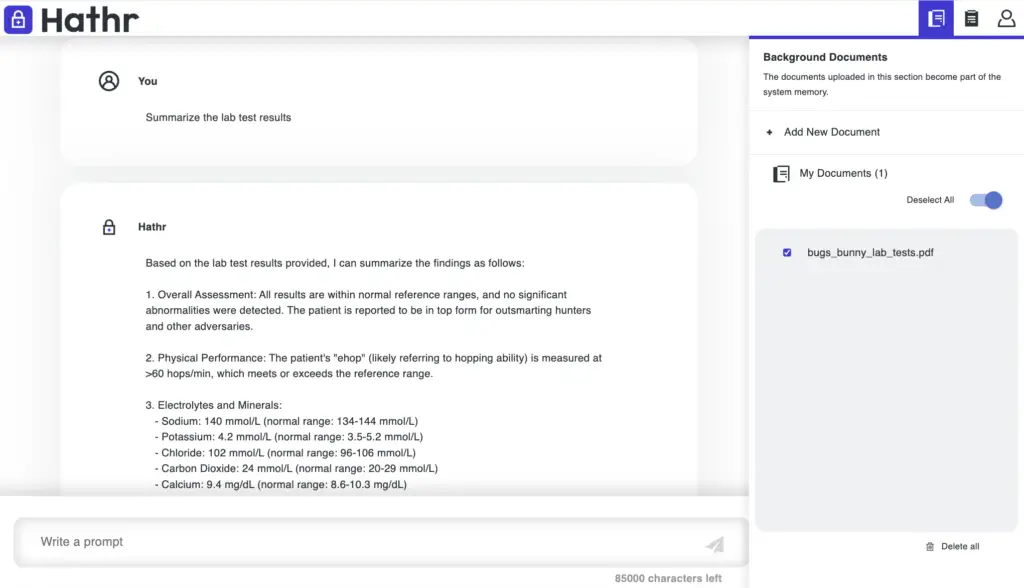Click the 'Hathr' sender name in response
The image size is (1024, 588).
(x=152, y=227)
